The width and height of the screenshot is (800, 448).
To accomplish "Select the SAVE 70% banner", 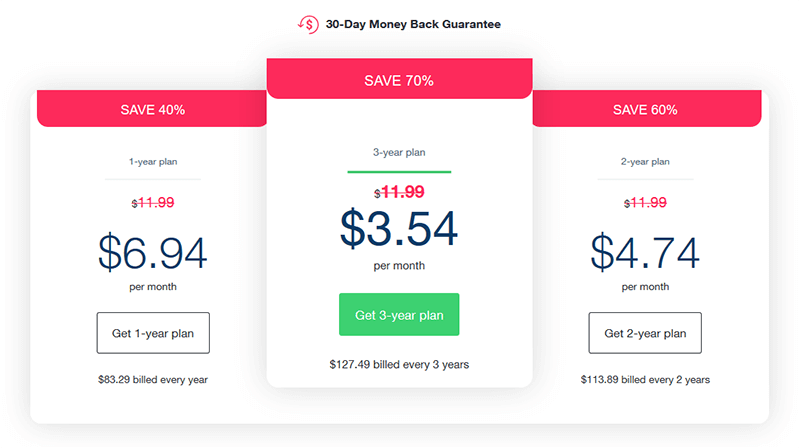I will pos(399,79).
